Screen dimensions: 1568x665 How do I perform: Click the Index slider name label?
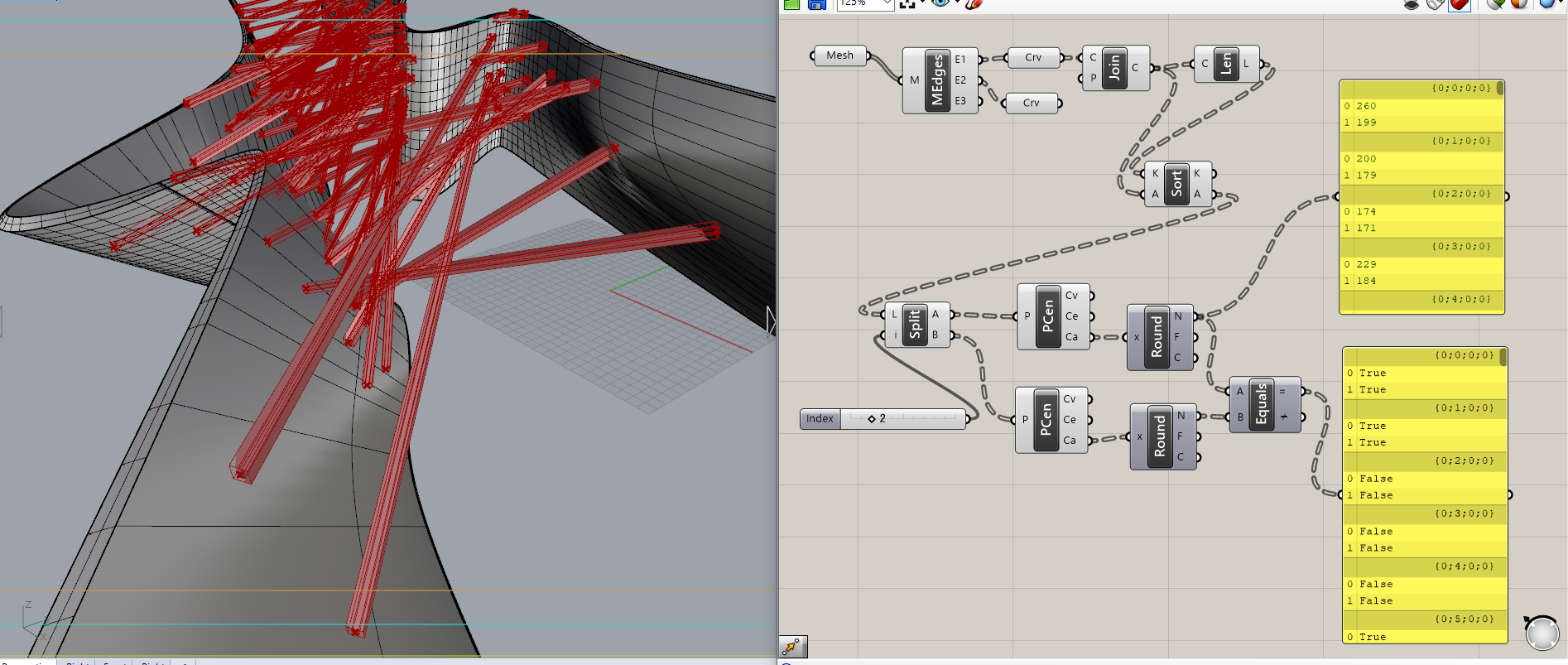coord(820,419)
